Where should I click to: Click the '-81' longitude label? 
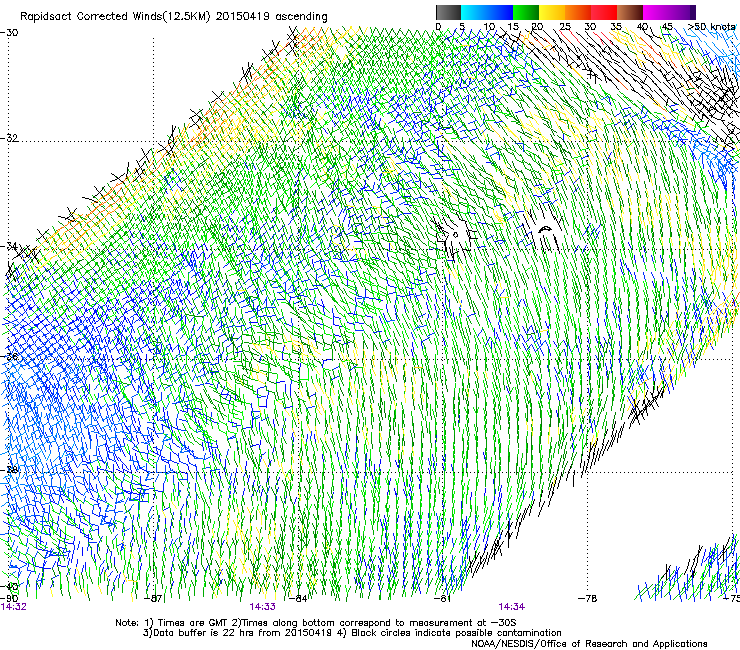tap(442, 598)
